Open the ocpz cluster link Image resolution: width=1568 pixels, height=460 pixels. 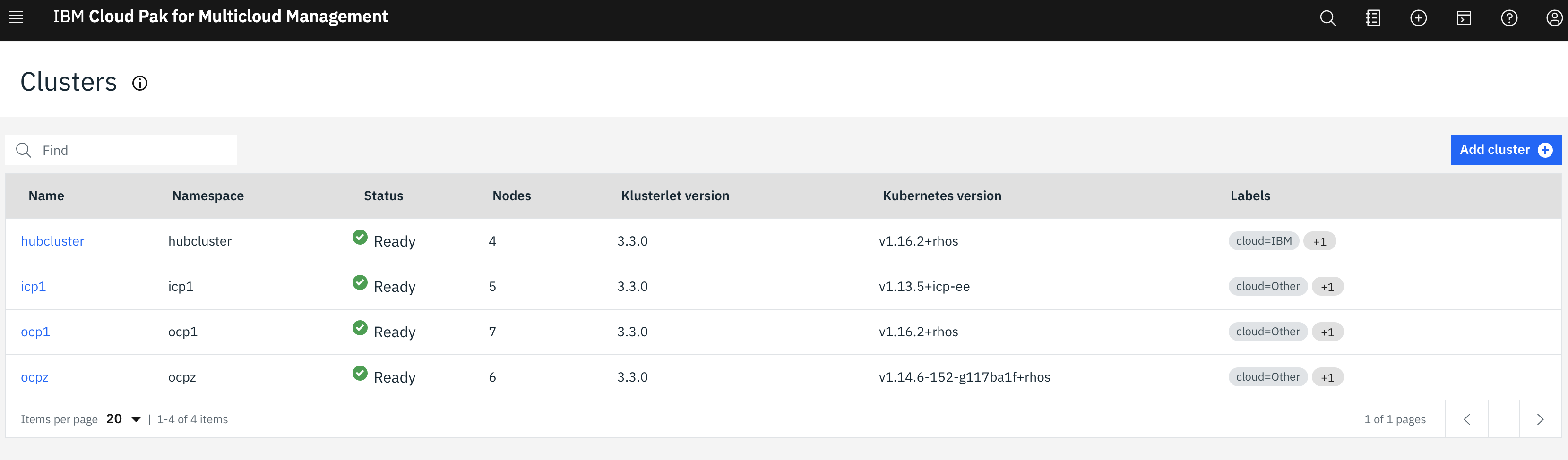pyautogui.click(x=34, y=377)
